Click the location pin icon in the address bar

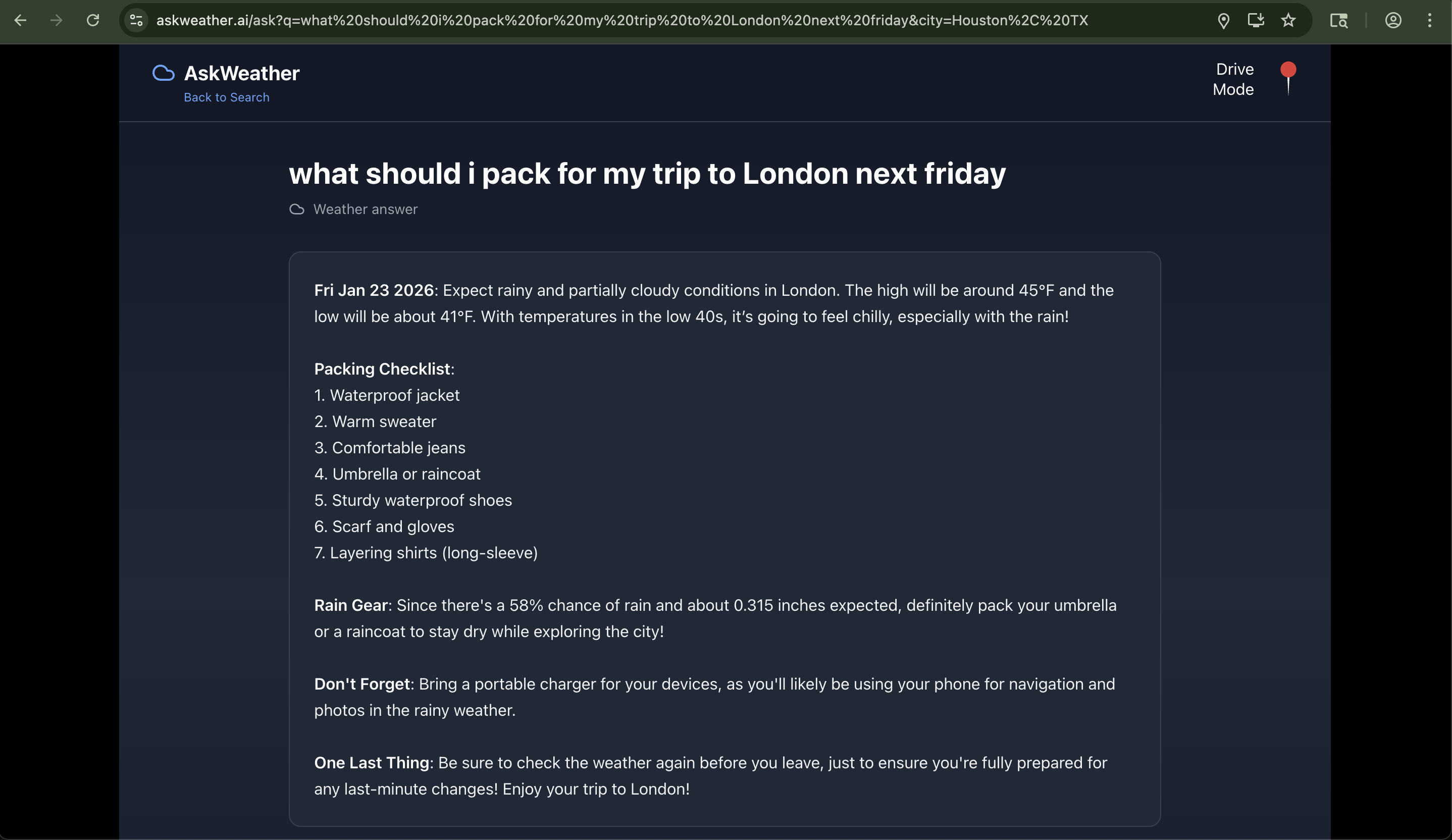(x=1224, y=20)
